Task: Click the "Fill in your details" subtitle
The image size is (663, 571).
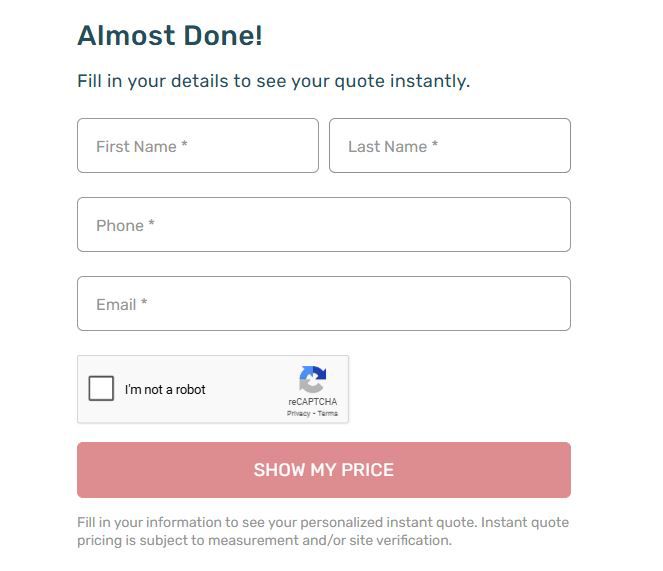Action: [274, 81]
